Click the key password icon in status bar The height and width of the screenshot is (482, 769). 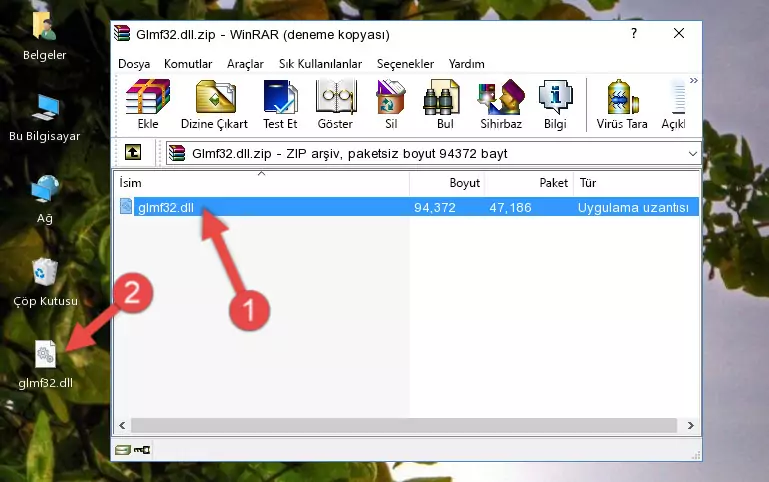pyautogui.click(x=142, y=450)
